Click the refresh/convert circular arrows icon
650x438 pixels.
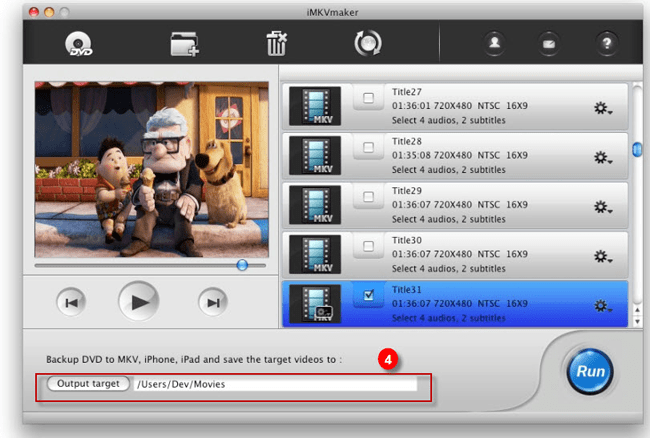tap(368, 43)
